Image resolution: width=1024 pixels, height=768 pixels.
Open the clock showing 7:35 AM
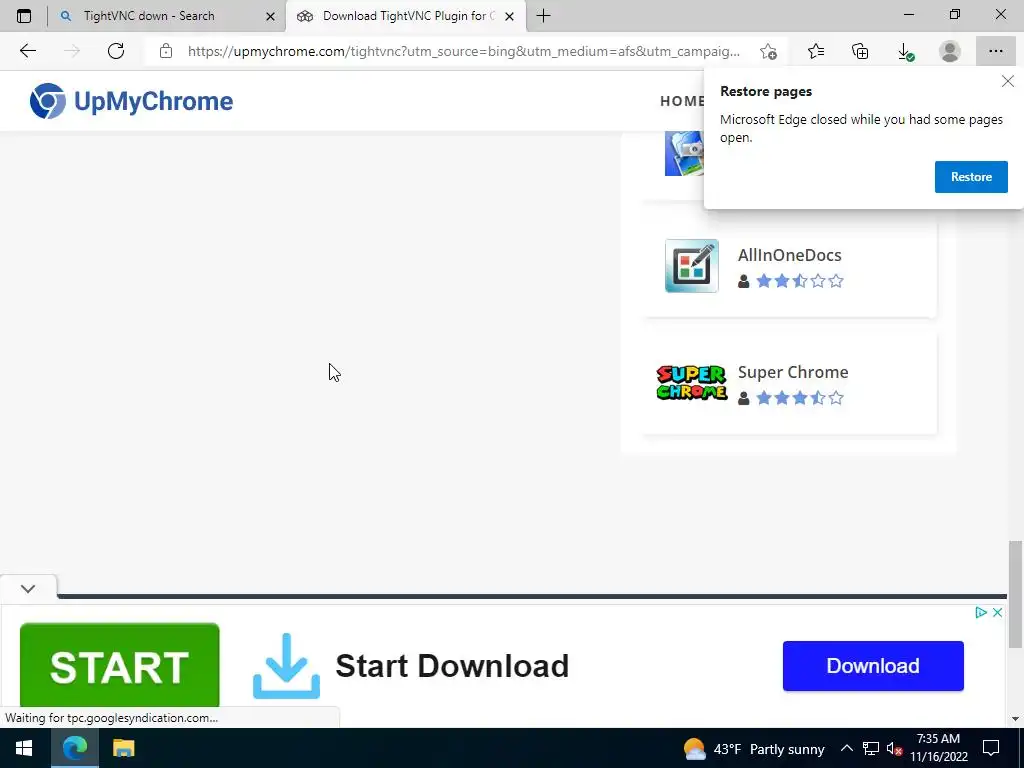[938, 748]
